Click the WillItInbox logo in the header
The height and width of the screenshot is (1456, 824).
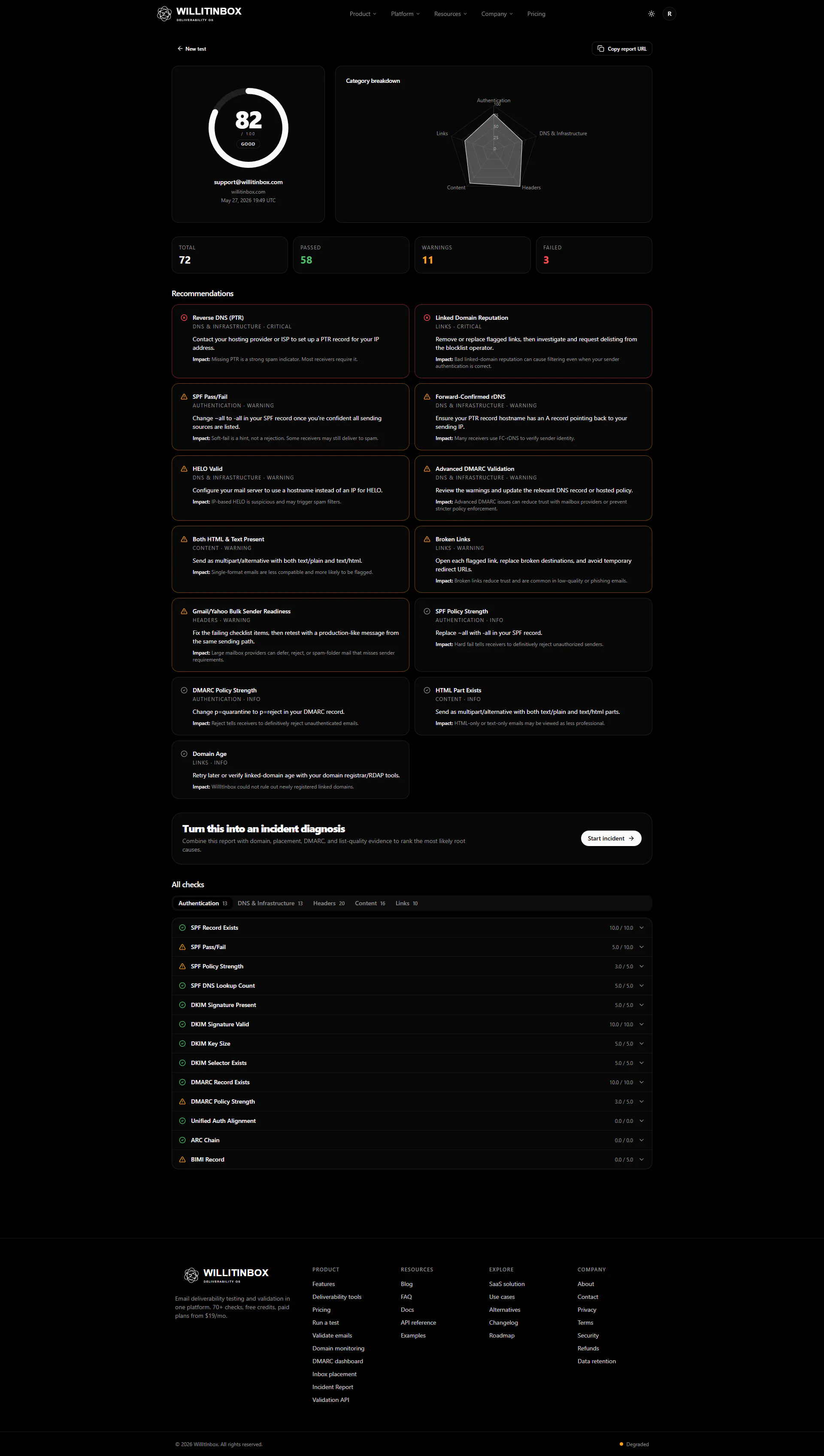(x=199, y=14)
